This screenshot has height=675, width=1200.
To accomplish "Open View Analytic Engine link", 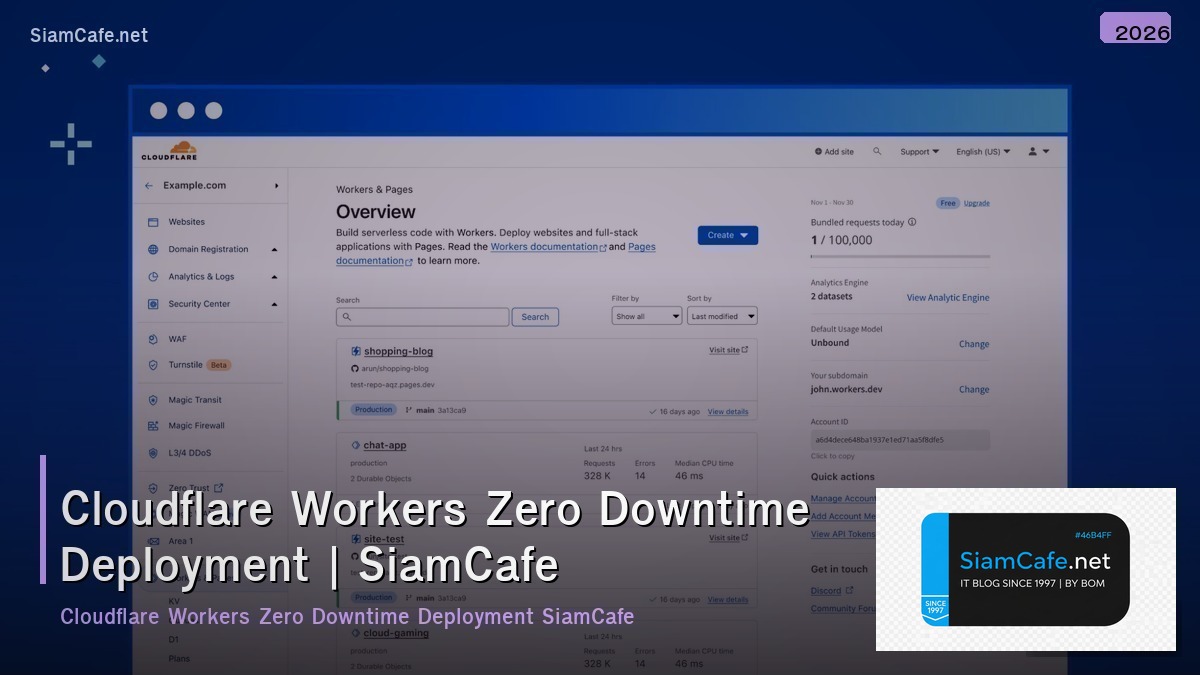I will 948,297.
